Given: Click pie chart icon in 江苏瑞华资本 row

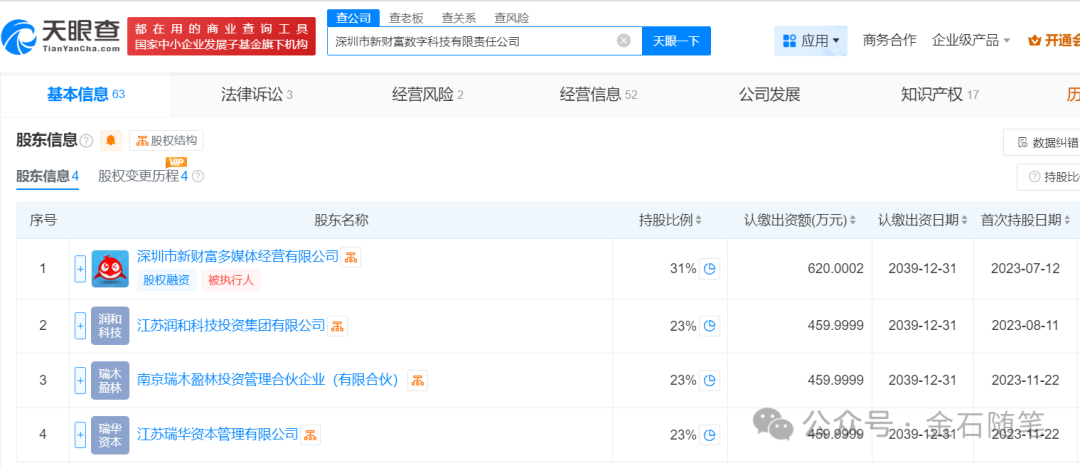Looking at the screenshot, I should (710, 435).
